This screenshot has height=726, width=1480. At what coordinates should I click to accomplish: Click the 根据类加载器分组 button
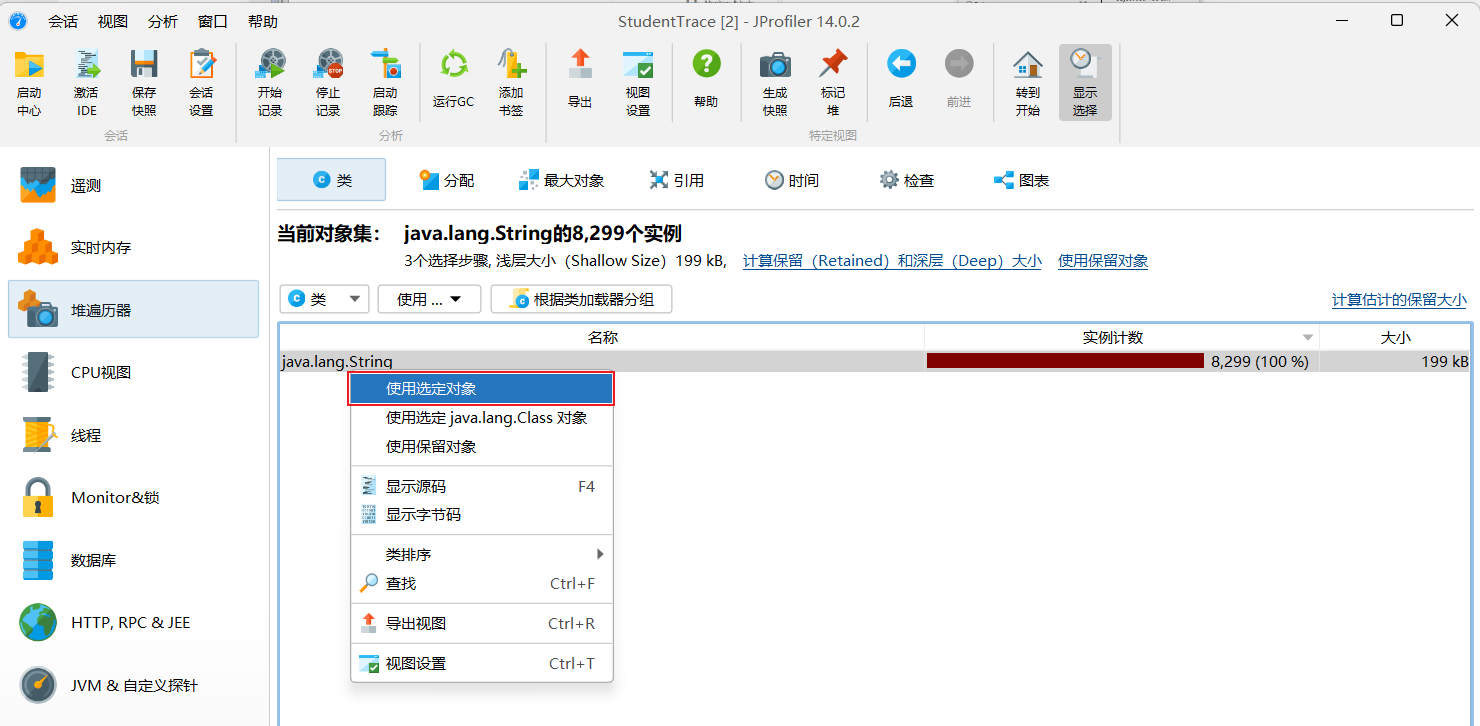click(x=581, y=299)
